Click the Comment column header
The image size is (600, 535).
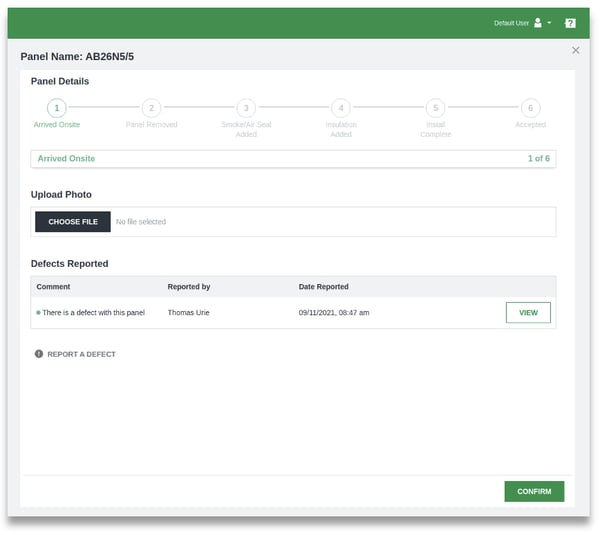[x=54, y=287]
